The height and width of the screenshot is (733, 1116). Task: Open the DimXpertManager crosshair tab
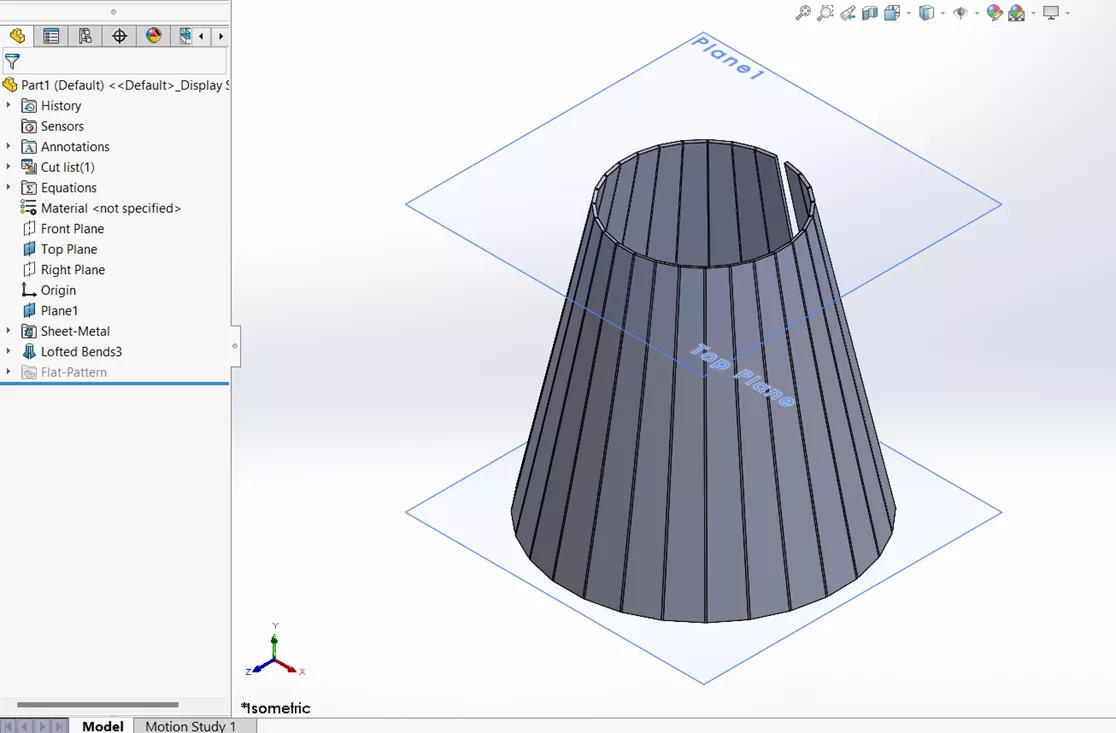pos(120,36)
